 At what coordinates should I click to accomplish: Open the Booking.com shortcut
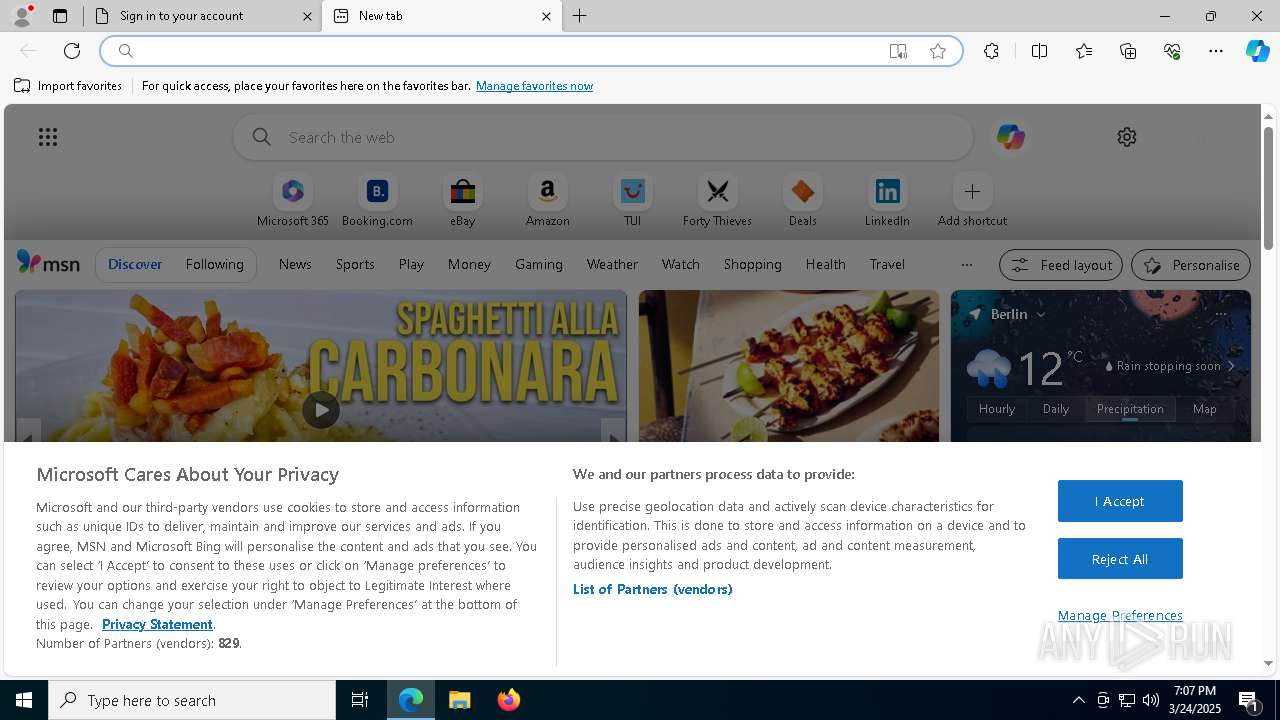(x=377, y=201)
